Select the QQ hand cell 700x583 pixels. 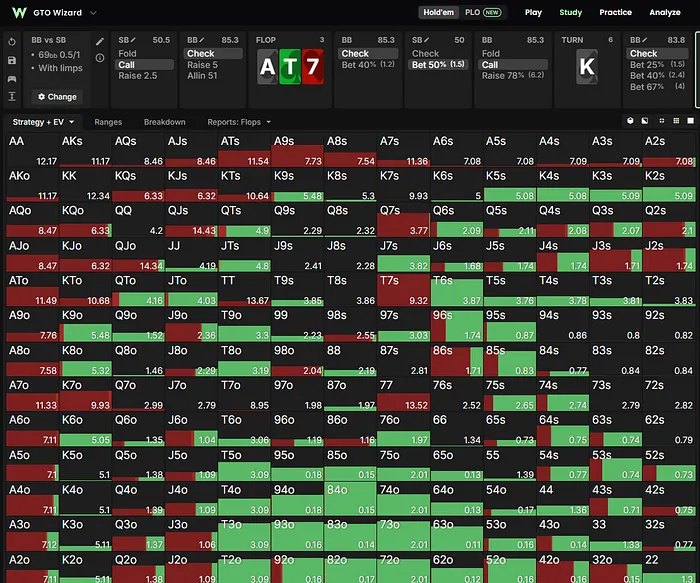(138, 220)
